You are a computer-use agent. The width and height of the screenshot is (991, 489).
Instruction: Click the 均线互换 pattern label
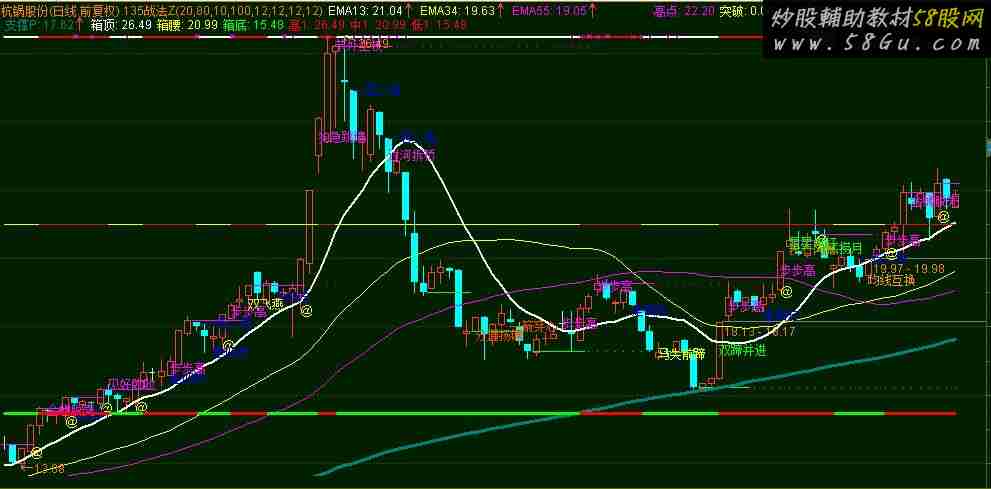click(x=889, y=279)
